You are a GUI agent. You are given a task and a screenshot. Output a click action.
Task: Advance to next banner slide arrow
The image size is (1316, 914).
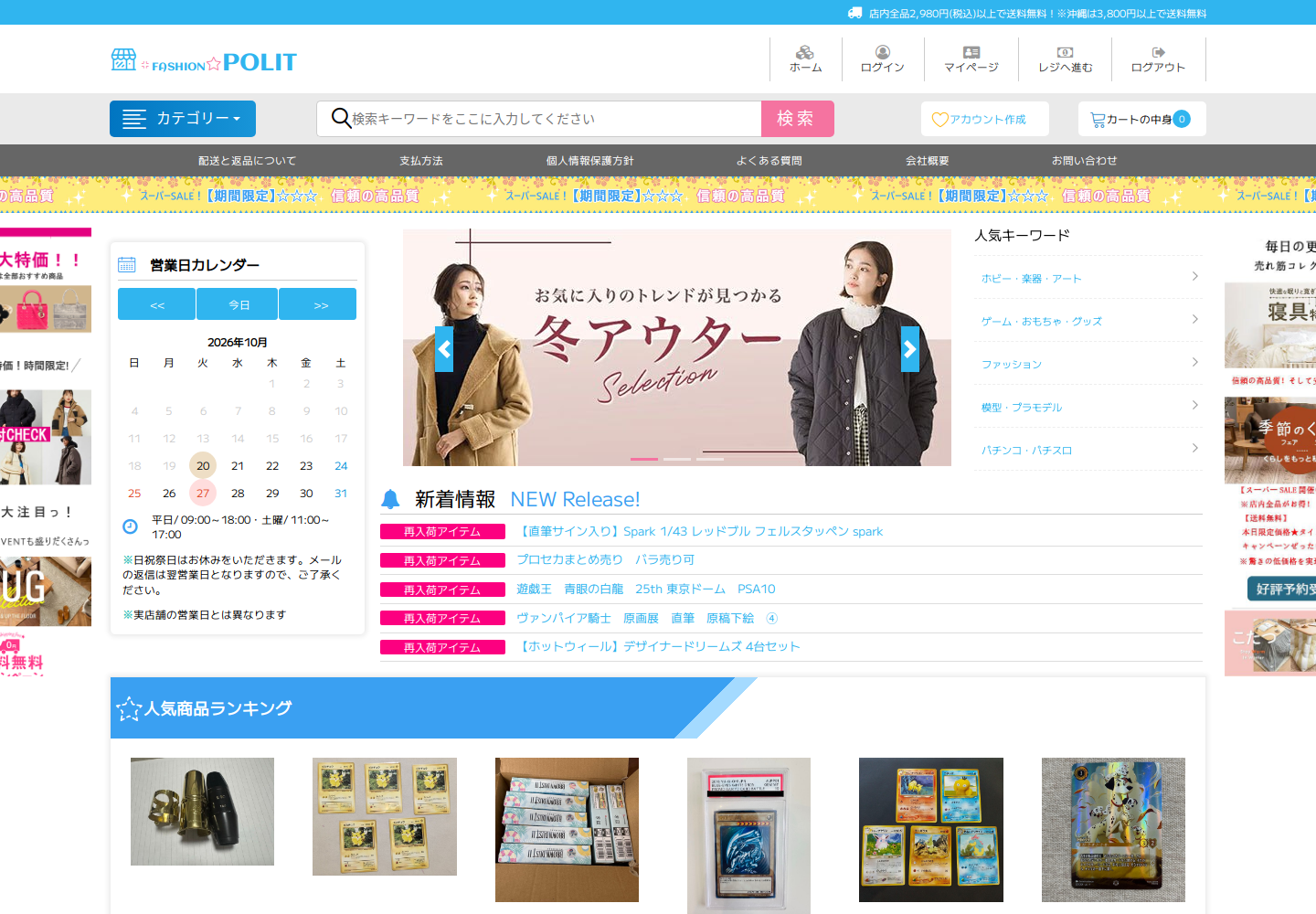click(x=910, y=349)
